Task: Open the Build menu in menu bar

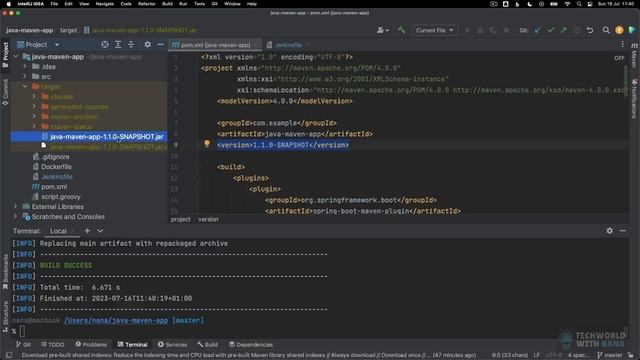Action: coord(167,4)
